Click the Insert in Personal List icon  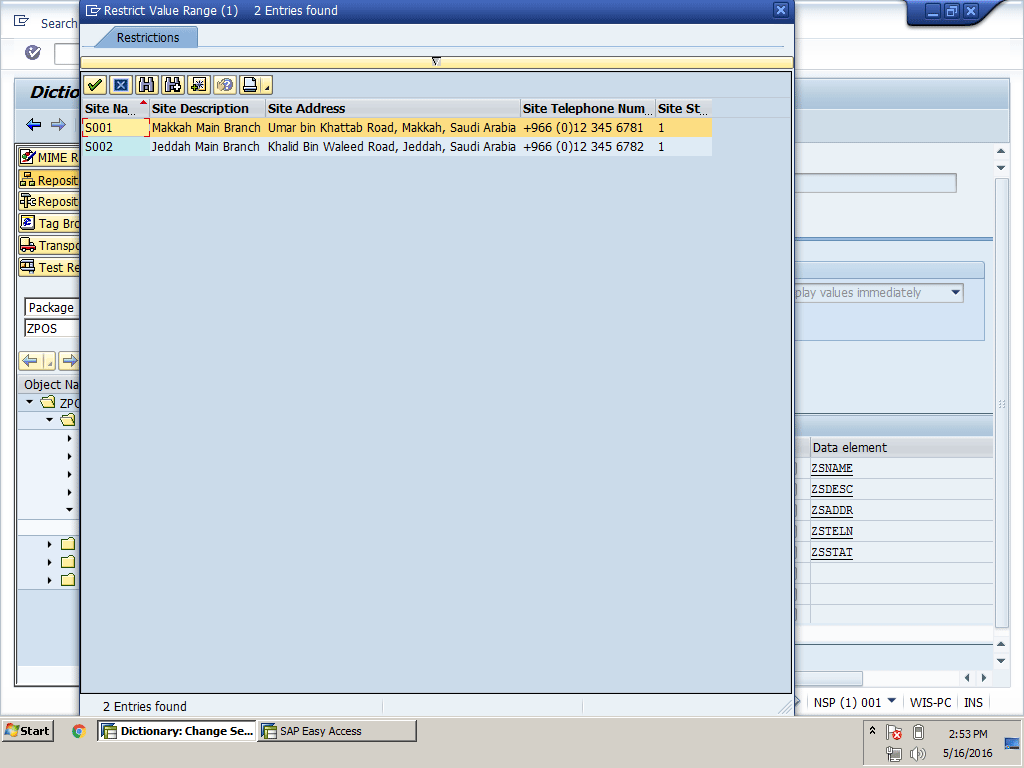199,85
